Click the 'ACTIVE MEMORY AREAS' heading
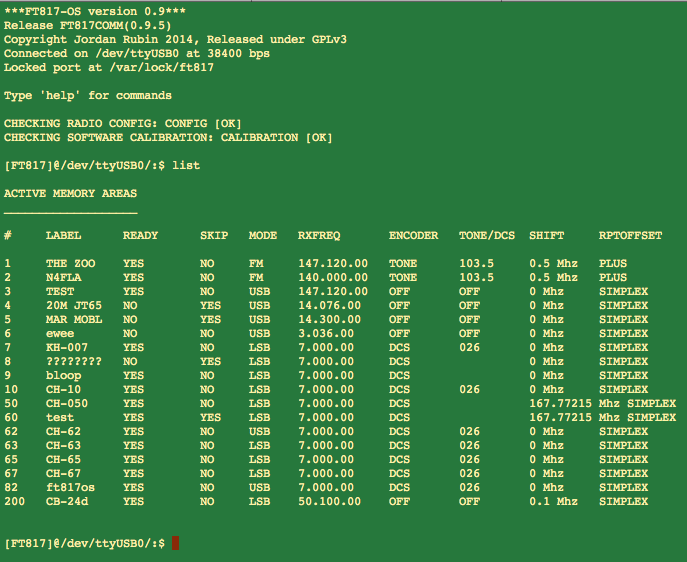 point(71,194)
